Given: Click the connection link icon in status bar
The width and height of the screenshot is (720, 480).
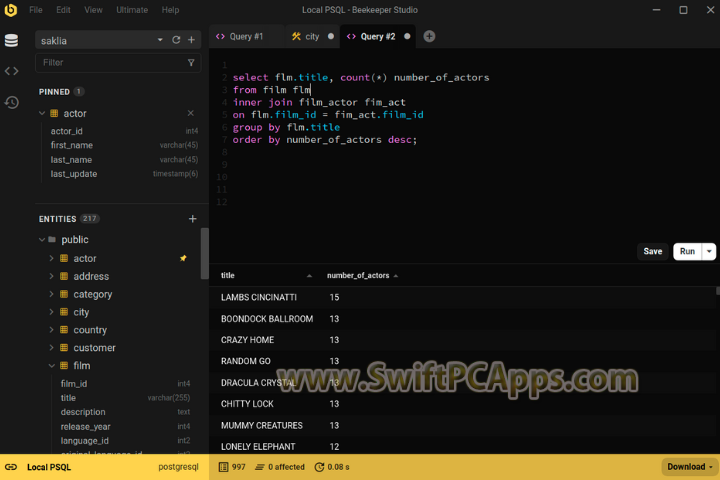Looking at the screenshot, I should click(x=11, y=467).
